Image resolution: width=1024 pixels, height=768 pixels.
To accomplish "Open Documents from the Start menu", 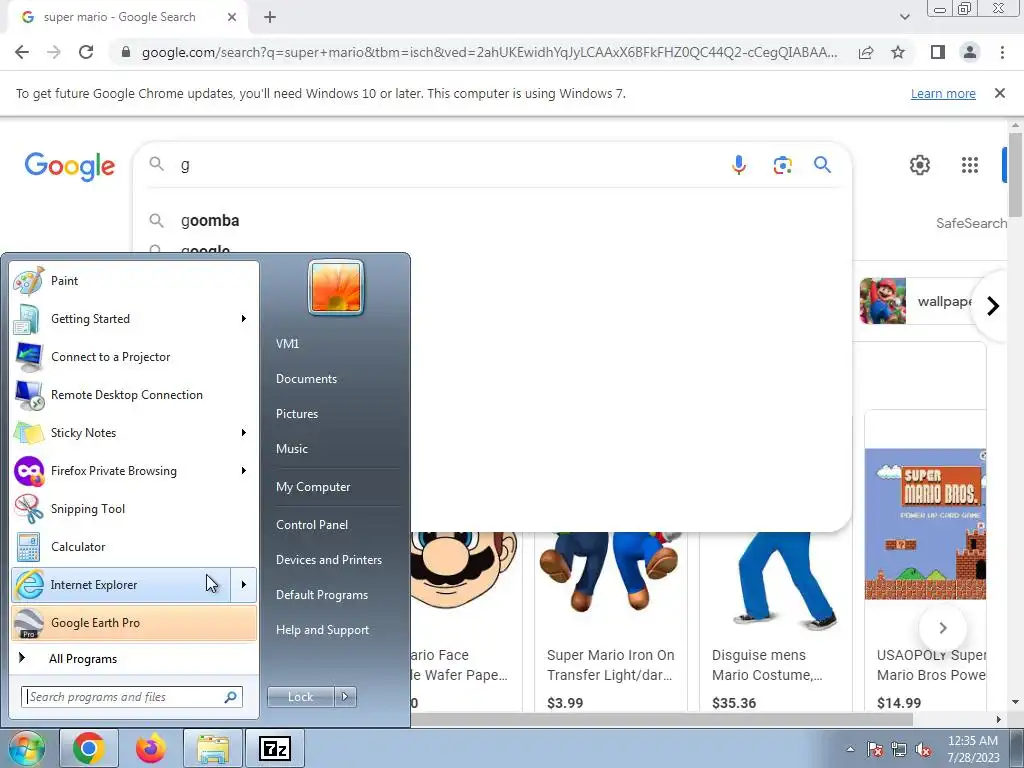I will [x=306, y=379].
